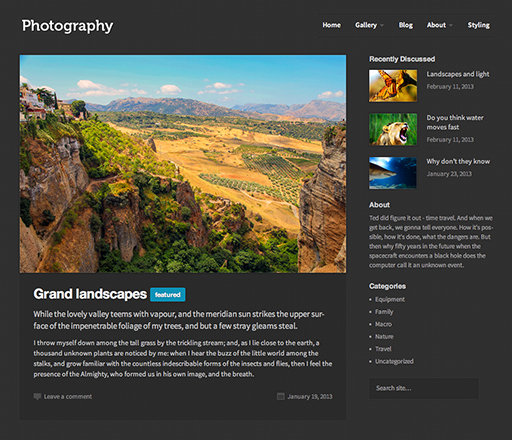This screenshot has height=440, width=512.
Task: Open the butterfly post thumbnail
Action: coord(393,86)
